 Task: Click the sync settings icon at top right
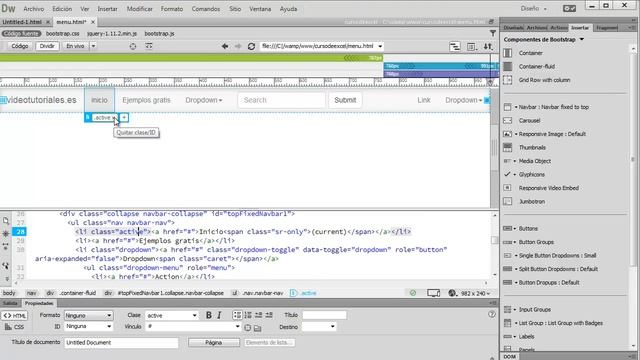coord(569,8)
